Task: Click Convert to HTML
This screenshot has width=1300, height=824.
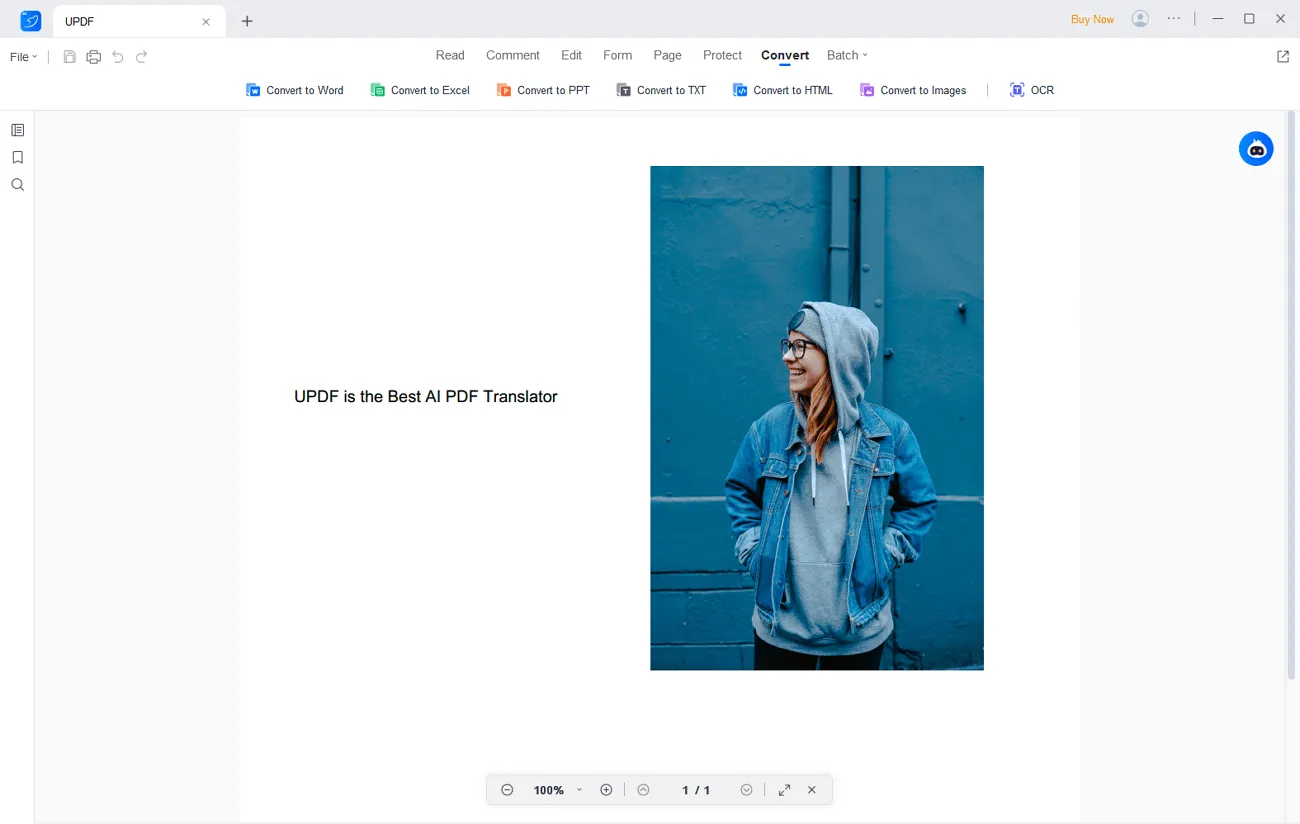Action: click(783, 90)
